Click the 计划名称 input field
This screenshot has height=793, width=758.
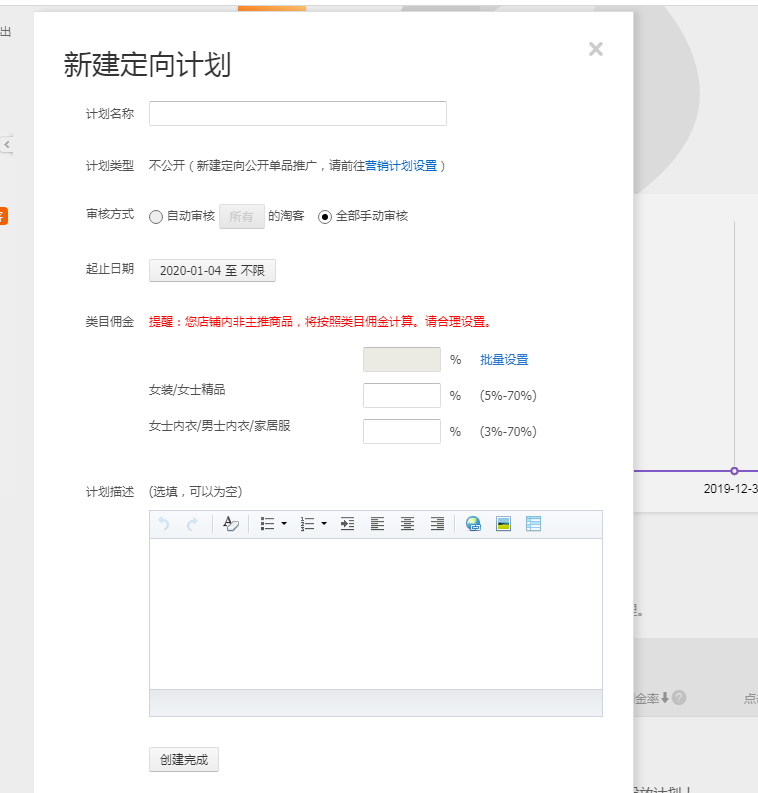[297, 114]
